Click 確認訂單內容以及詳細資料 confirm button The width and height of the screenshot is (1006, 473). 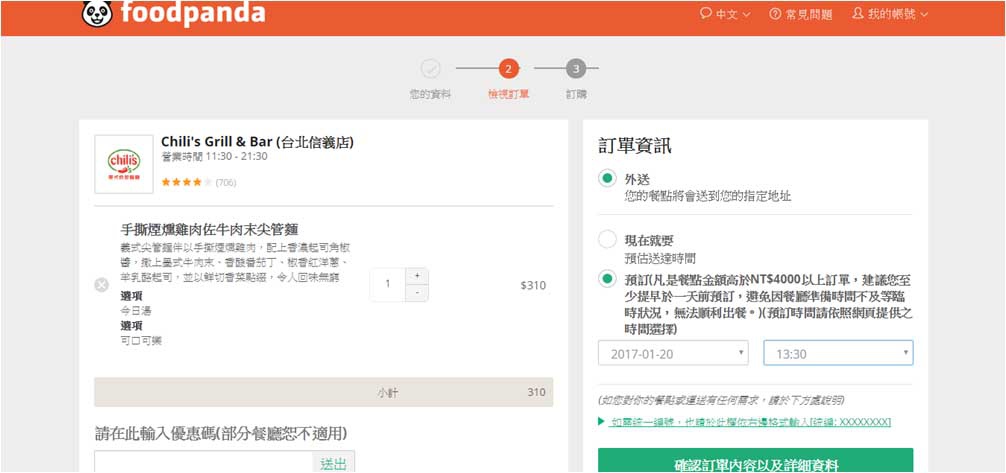(x=756, y=462)
